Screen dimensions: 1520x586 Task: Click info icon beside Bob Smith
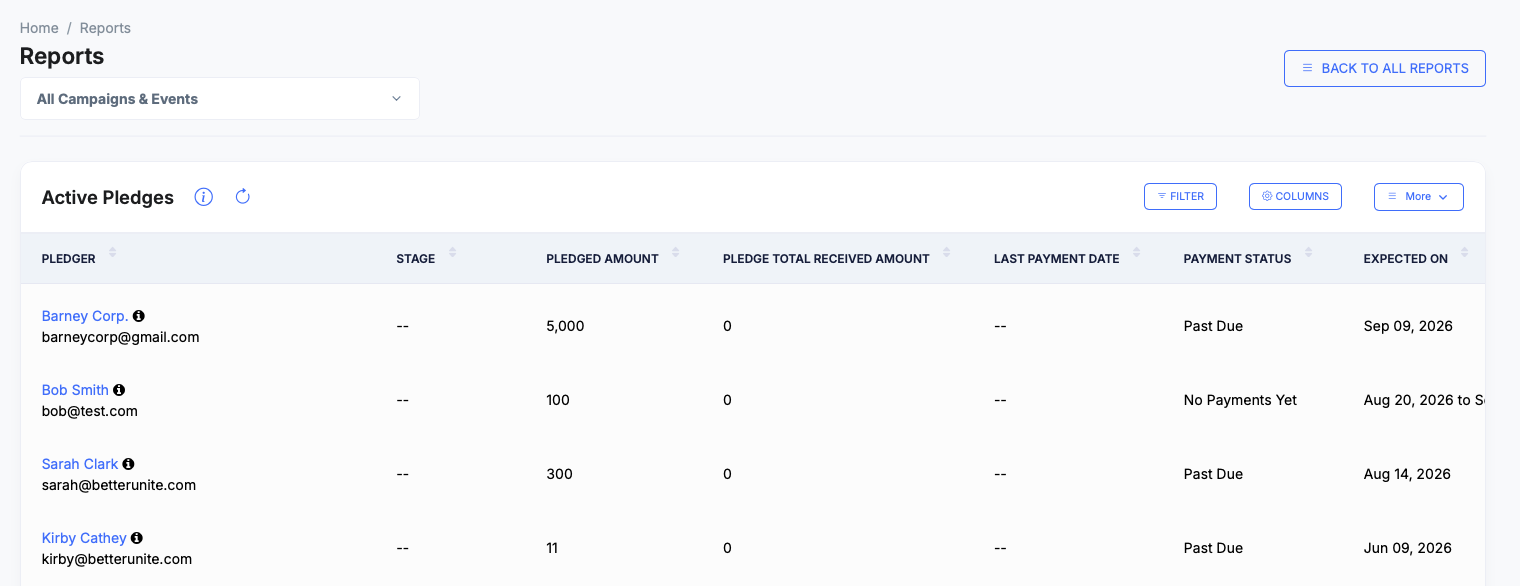point(119,390)
